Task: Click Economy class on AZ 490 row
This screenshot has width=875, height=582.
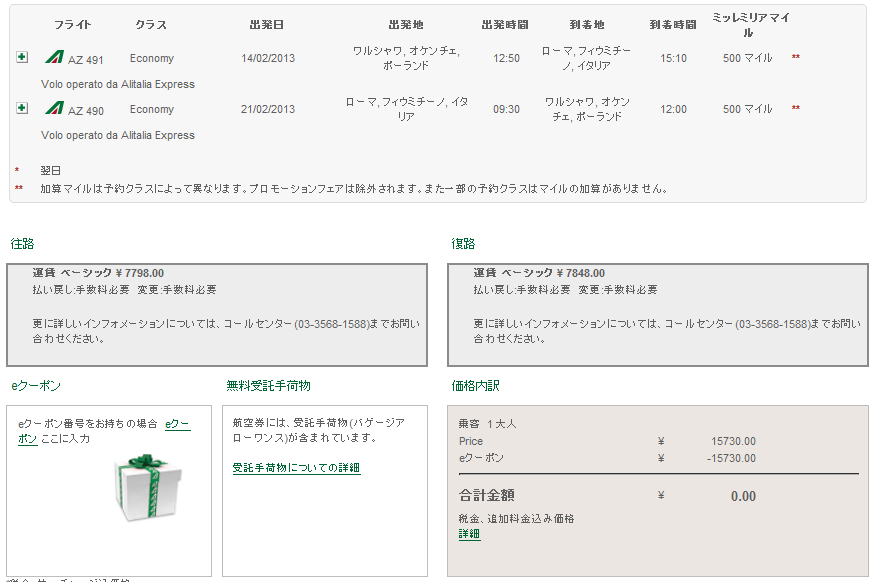Action: point(152,109)
